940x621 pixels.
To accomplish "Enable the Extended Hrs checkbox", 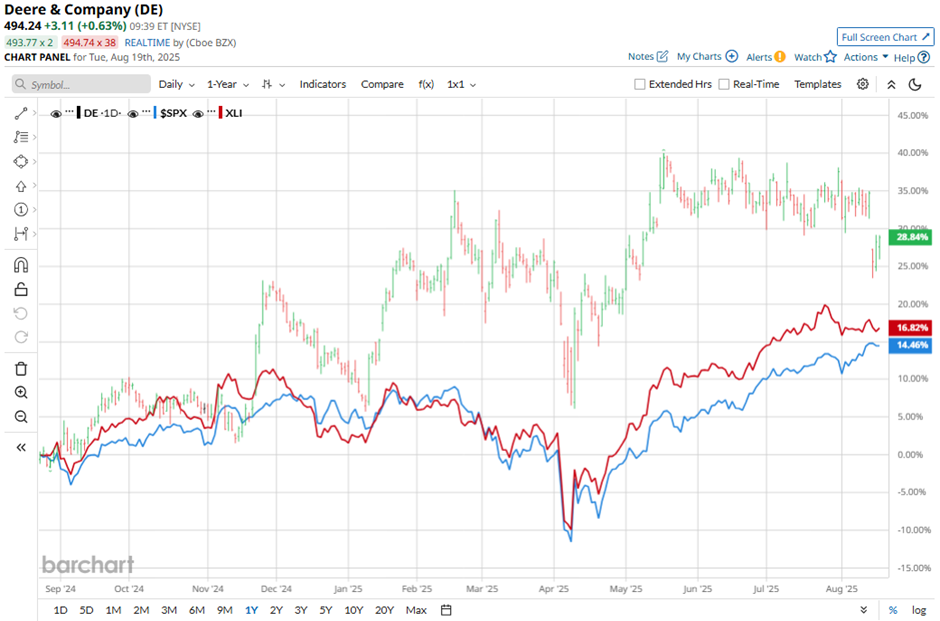I will point(640,85).
